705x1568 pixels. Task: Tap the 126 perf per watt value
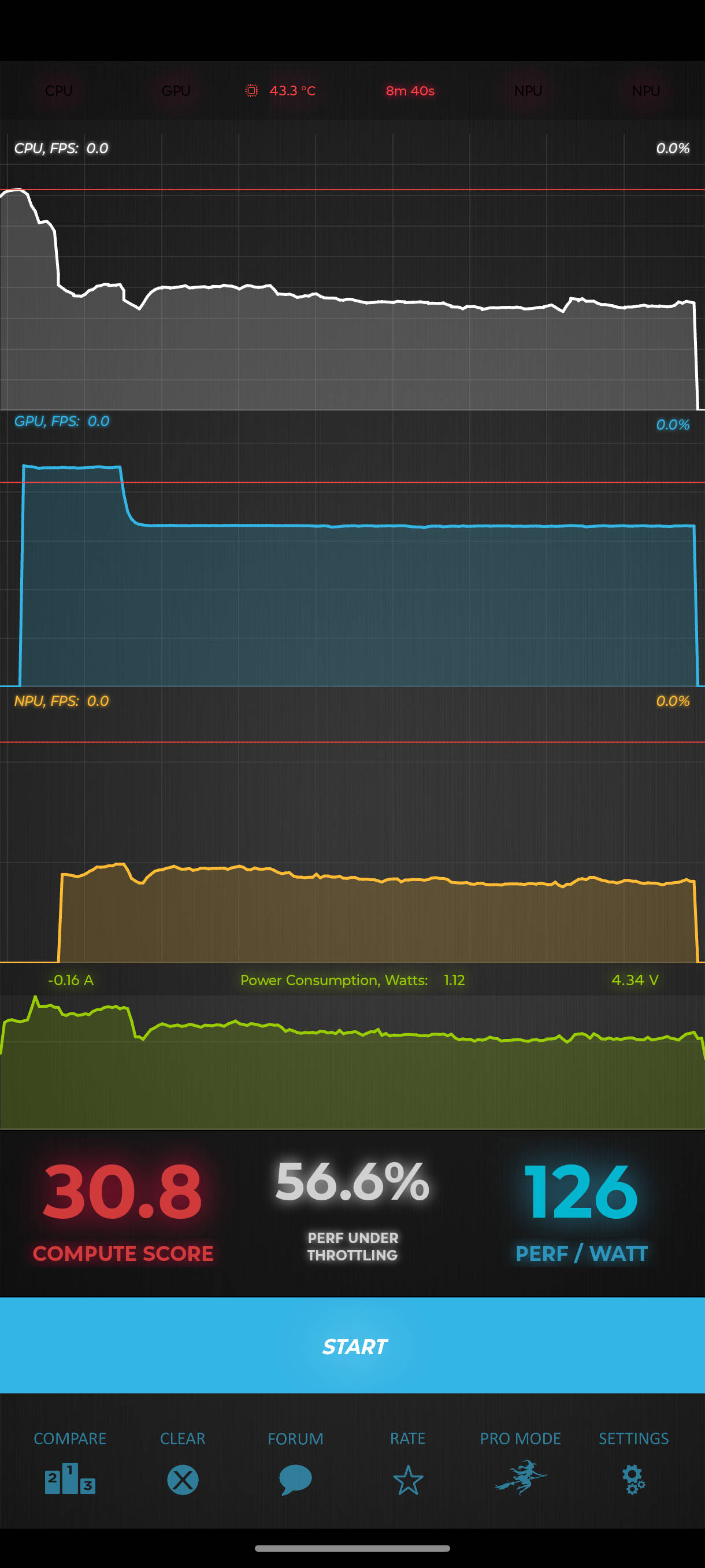coord(581,1192)
